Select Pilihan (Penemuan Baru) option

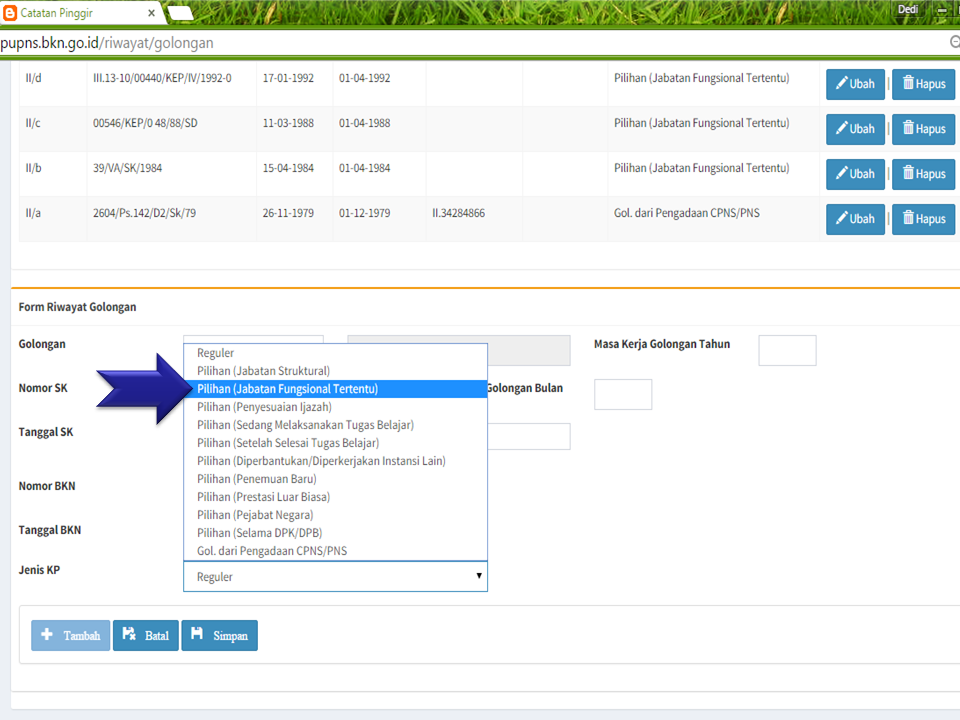tap(336, 479)
